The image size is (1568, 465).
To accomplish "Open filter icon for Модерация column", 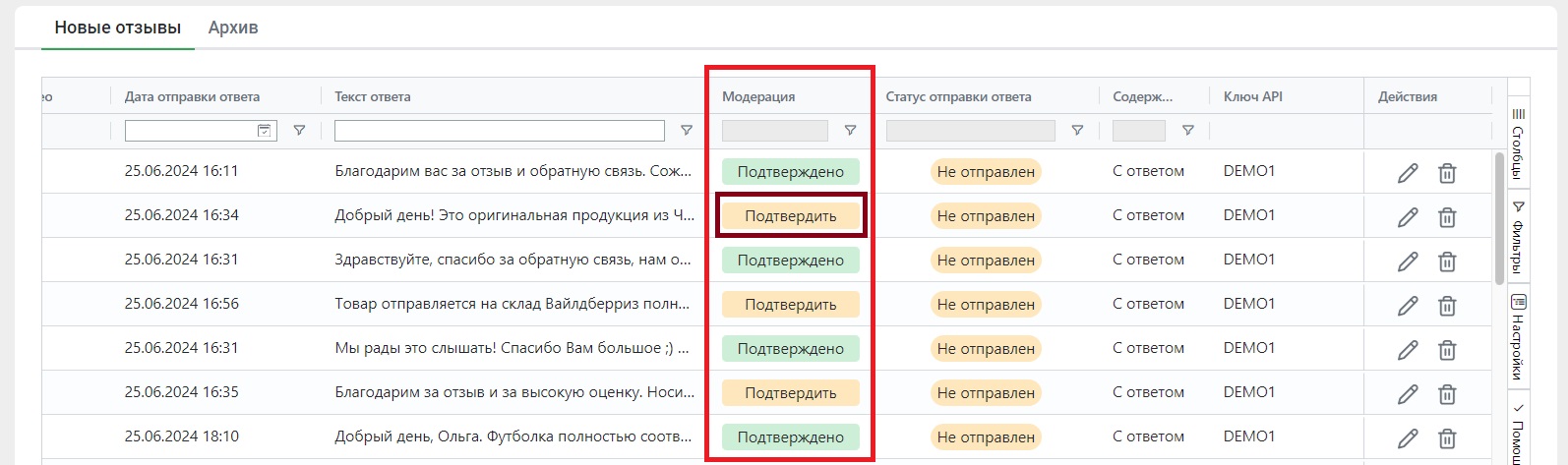I will [850, 131].
